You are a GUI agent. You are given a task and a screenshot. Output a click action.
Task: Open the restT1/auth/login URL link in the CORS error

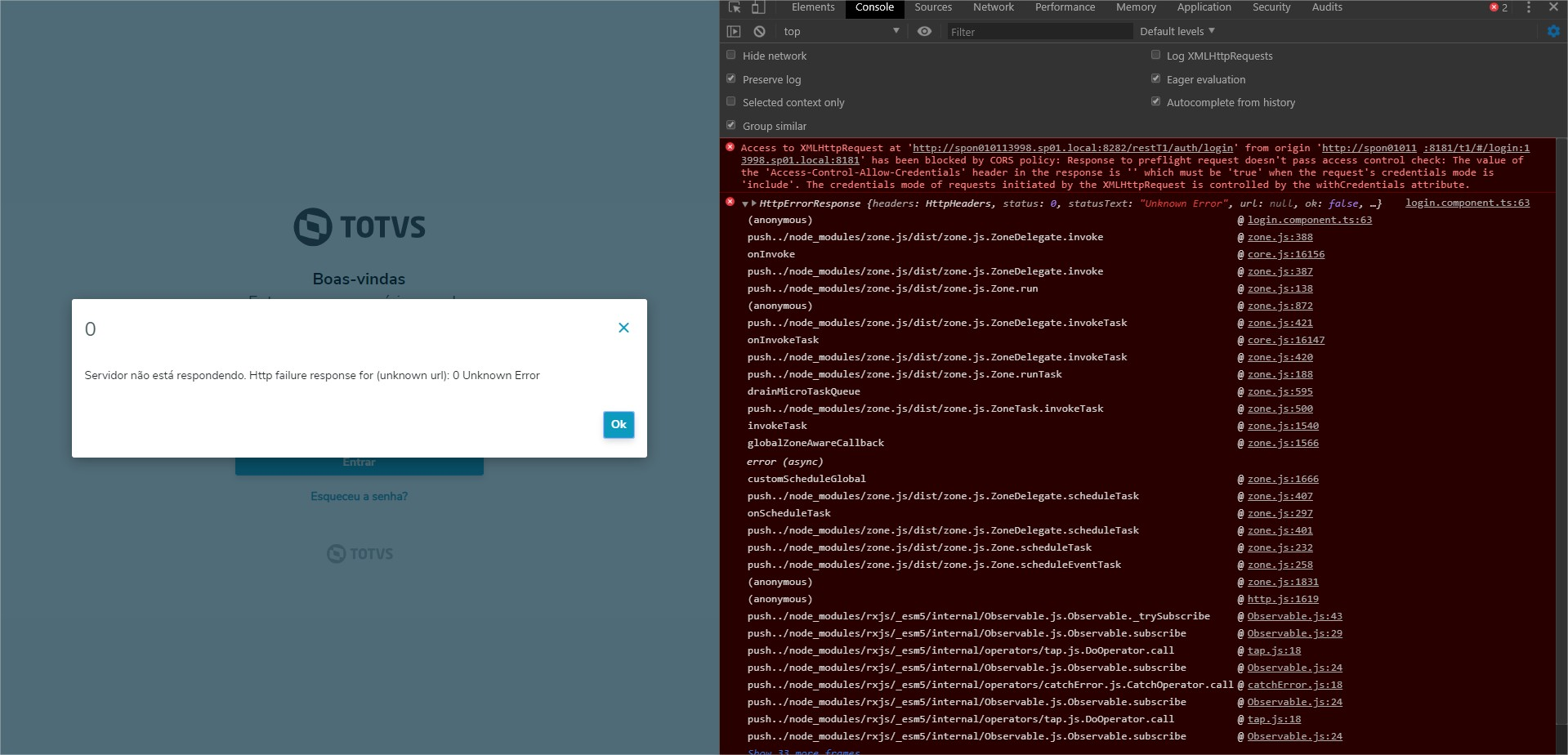(x=1073, y=148)
